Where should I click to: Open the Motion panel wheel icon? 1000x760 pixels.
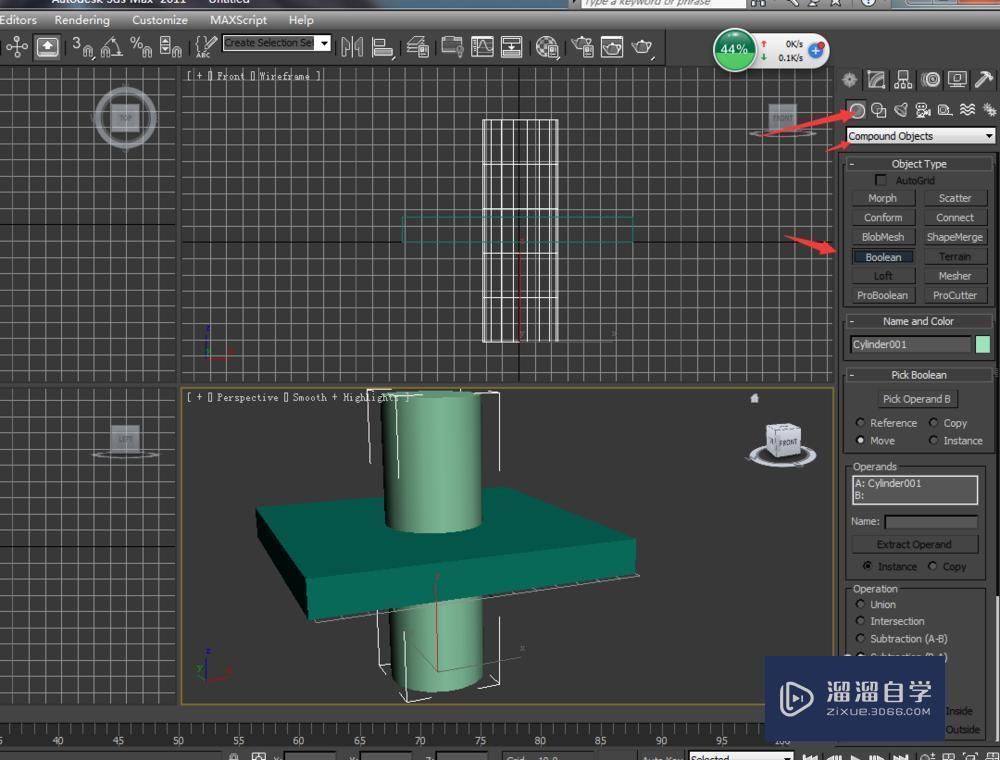931,80
